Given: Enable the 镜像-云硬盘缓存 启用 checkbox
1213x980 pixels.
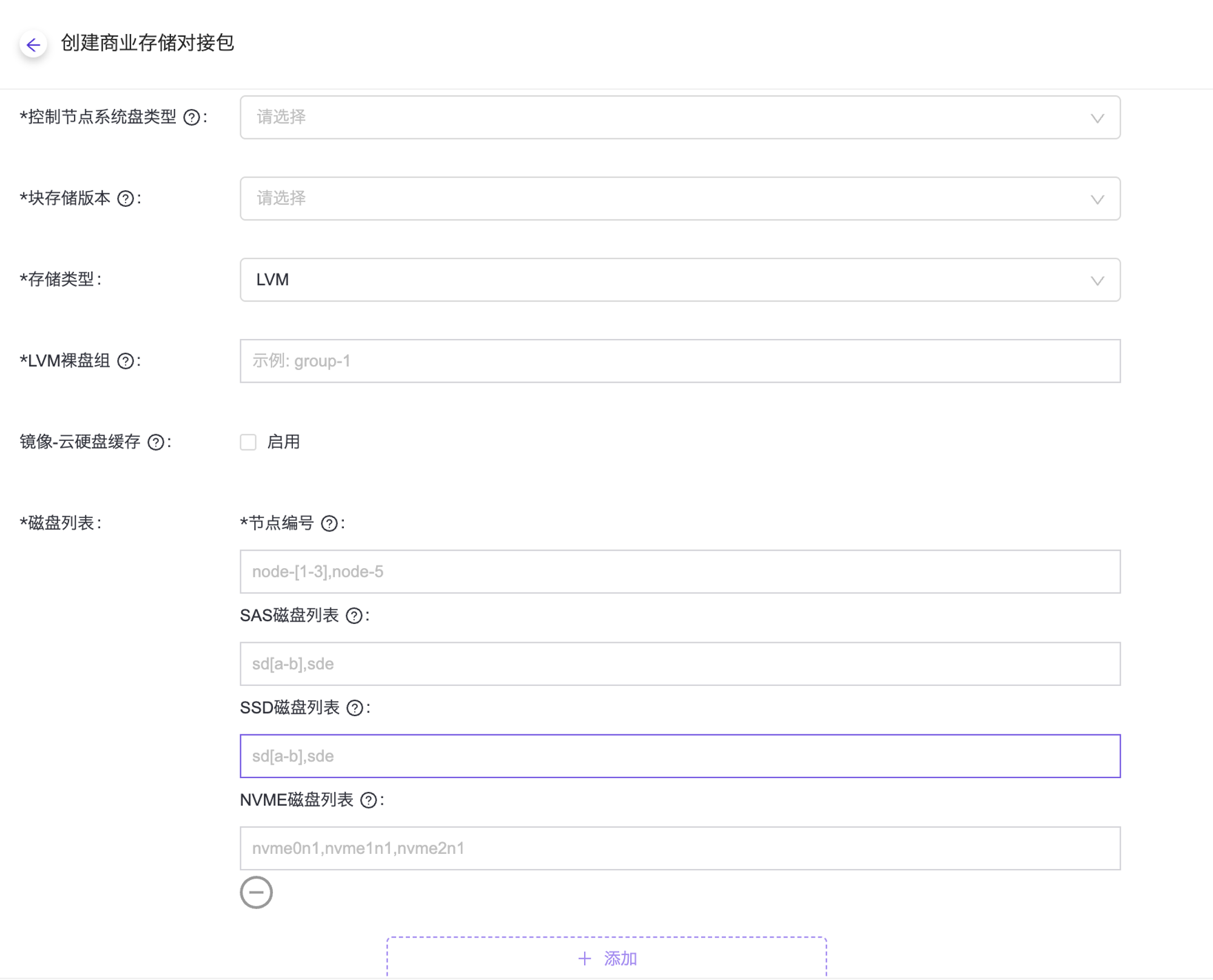Looking at the screenshot, I should coord(248,442).
